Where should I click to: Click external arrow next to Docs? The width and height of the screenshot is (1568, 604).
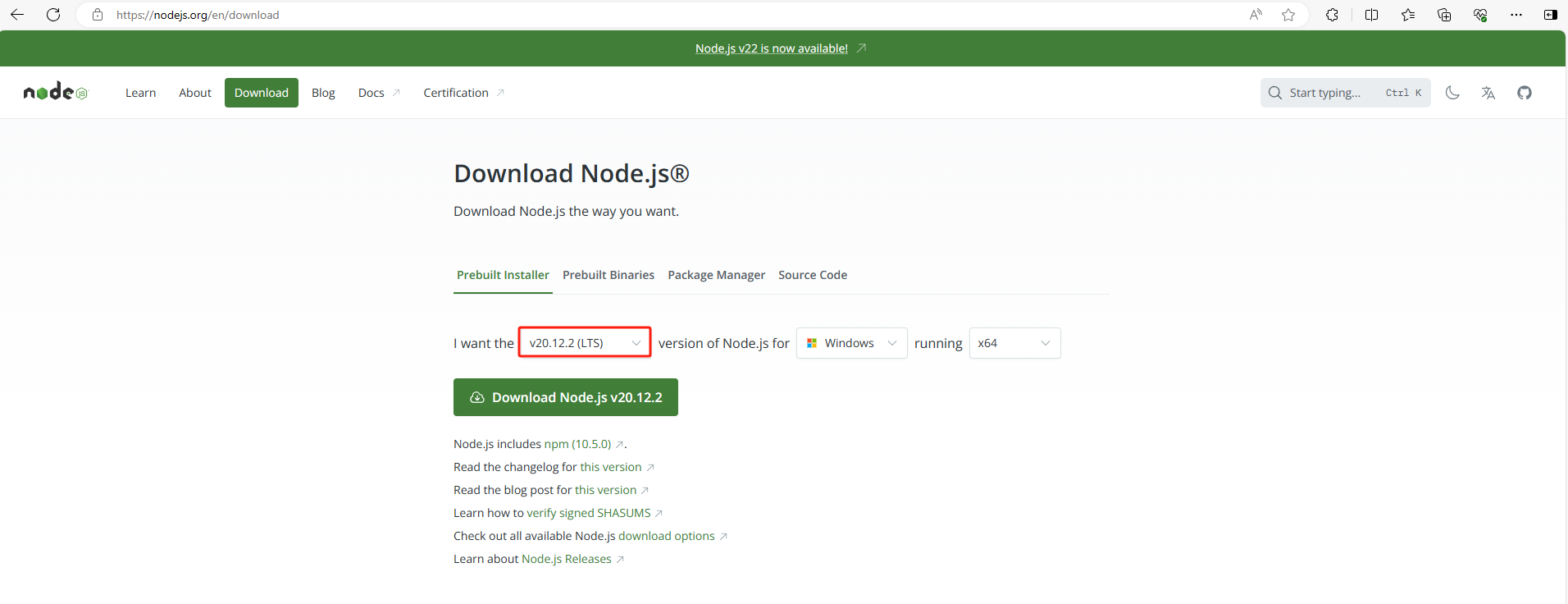tap(396, 93)
